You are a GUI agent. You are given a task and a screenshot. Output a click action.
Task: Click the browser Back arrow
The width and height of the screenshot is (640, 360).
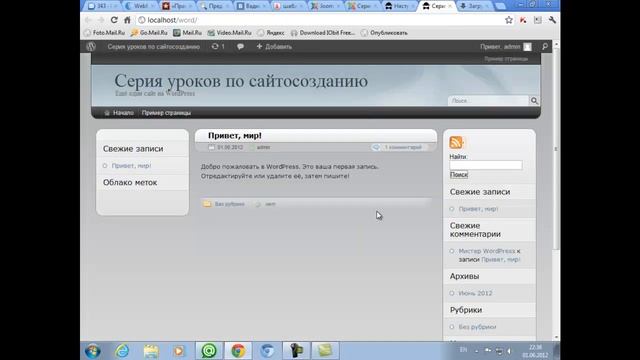[88, 20]
